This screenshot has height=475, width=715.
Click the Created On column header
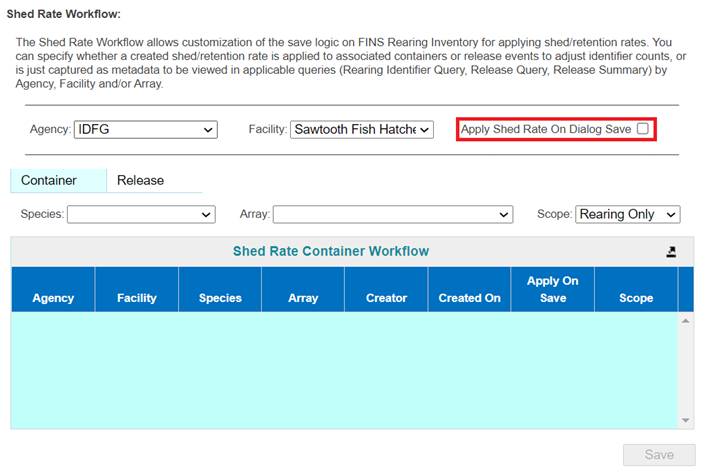tap(469, 298)
